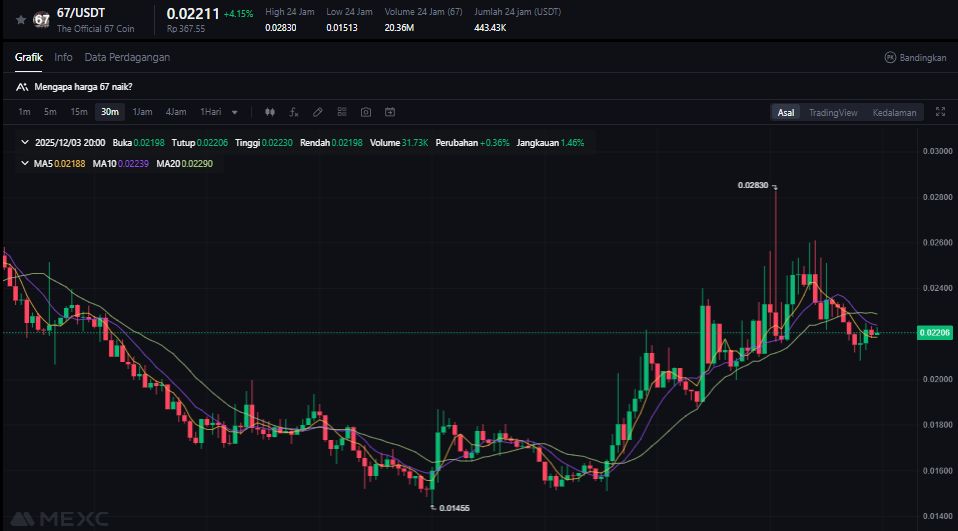Click the Bandingkan compare button
This screenshot has height=531, width=958.
[915, 58]
